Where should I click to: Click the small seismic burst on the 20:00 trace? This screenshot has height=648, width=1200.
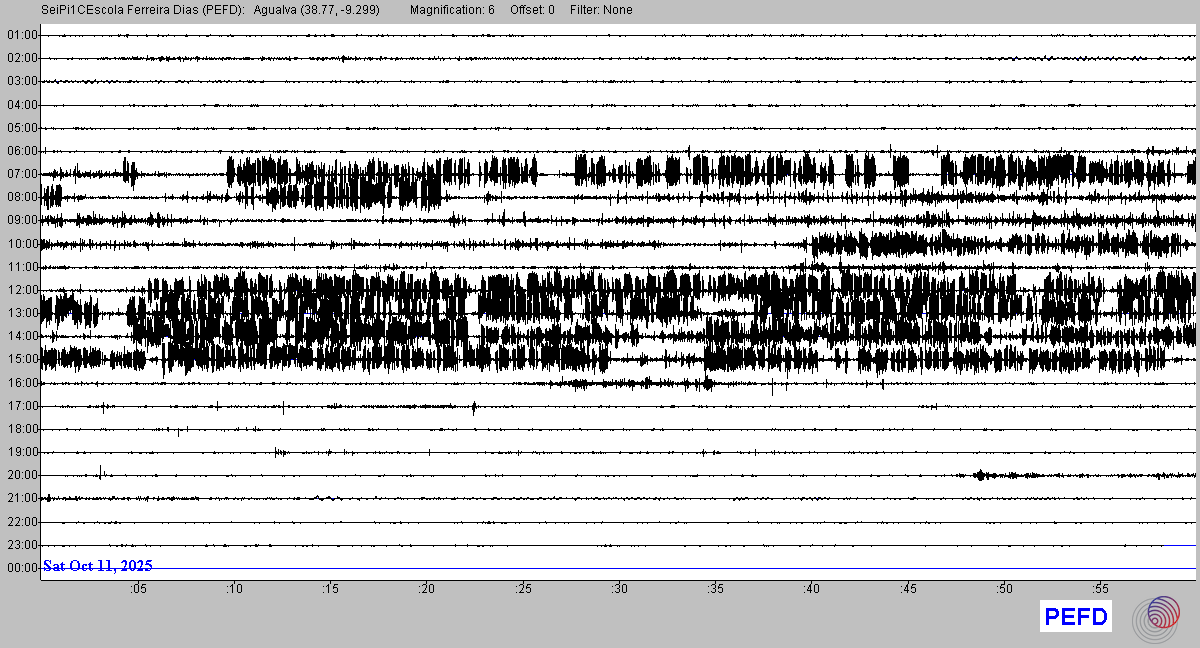tap(981, 475)
